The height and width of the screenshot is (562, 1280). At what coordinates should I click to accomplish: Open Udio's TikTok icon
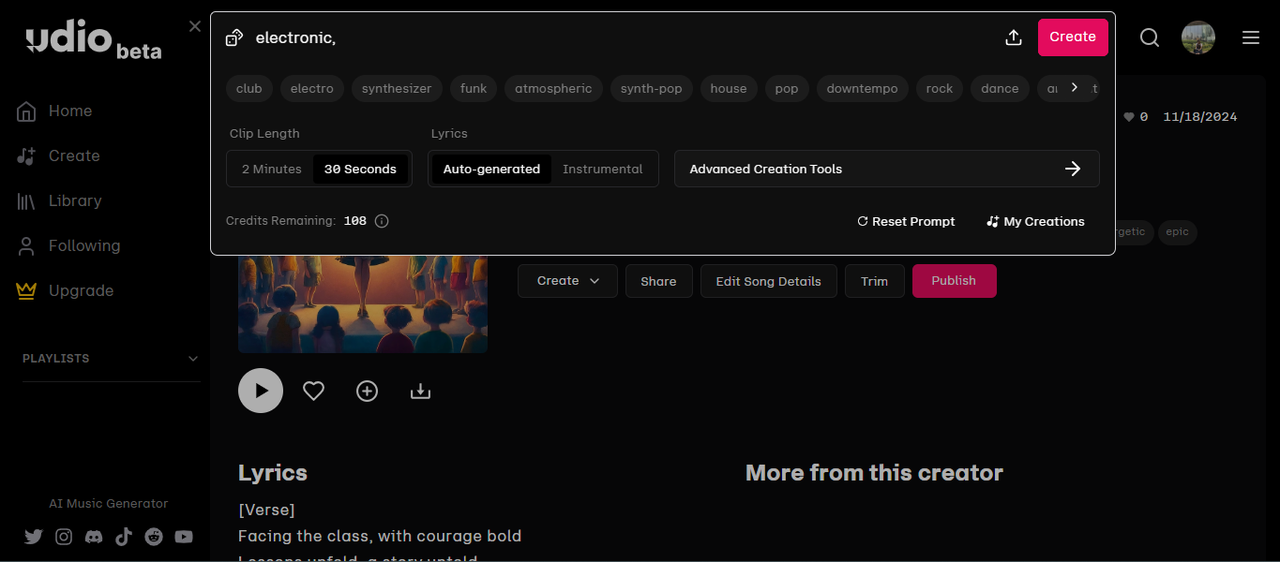123,537
